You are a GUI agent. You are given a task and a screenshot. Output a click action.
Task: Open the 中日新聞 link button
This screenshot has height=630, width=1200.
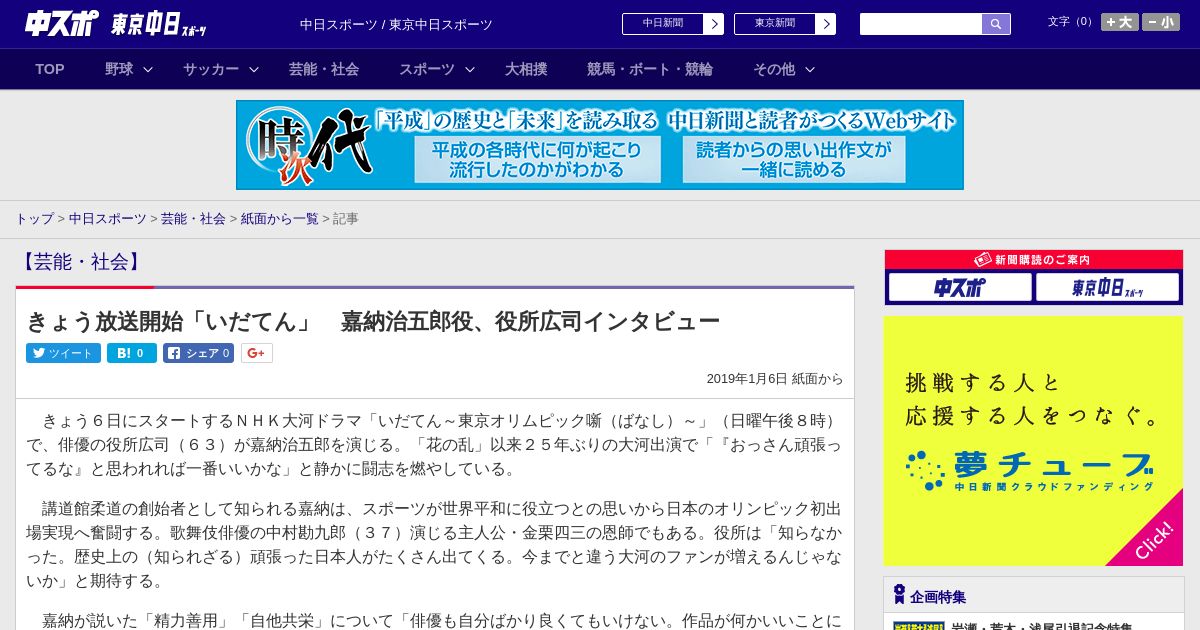click(663, 24)
